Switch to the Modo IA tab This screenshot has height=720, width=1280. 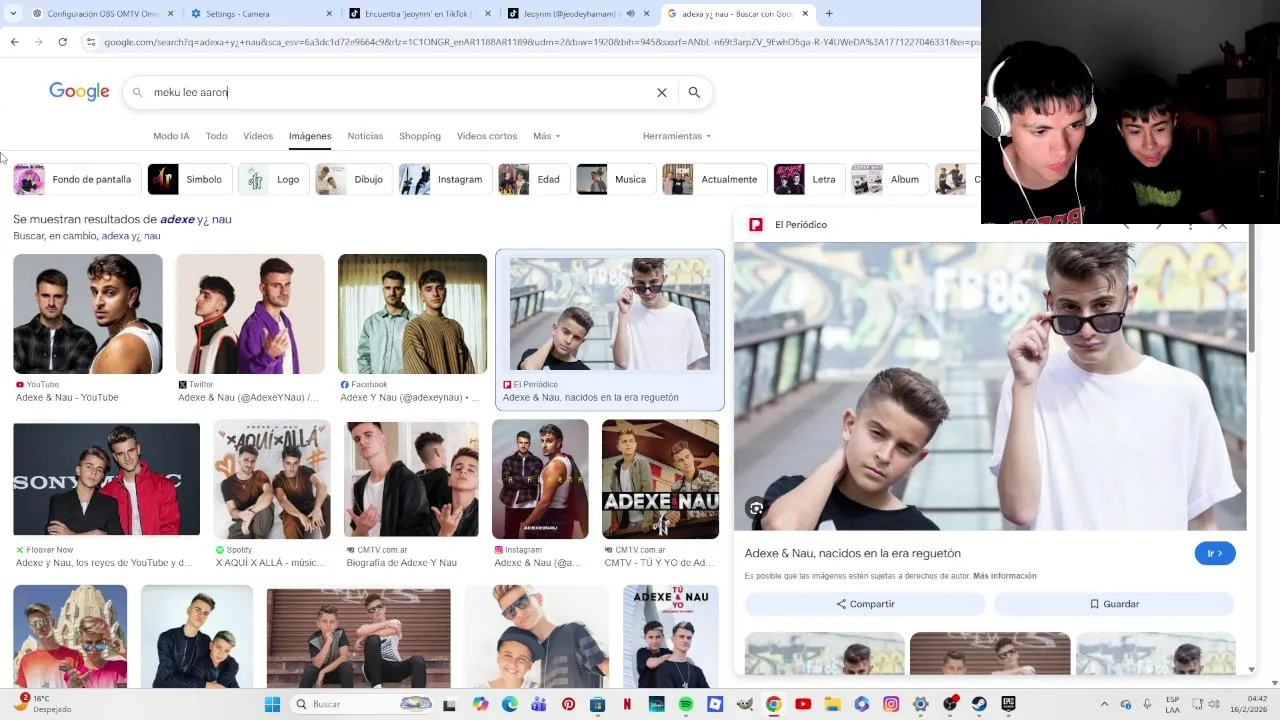[171, 136]
